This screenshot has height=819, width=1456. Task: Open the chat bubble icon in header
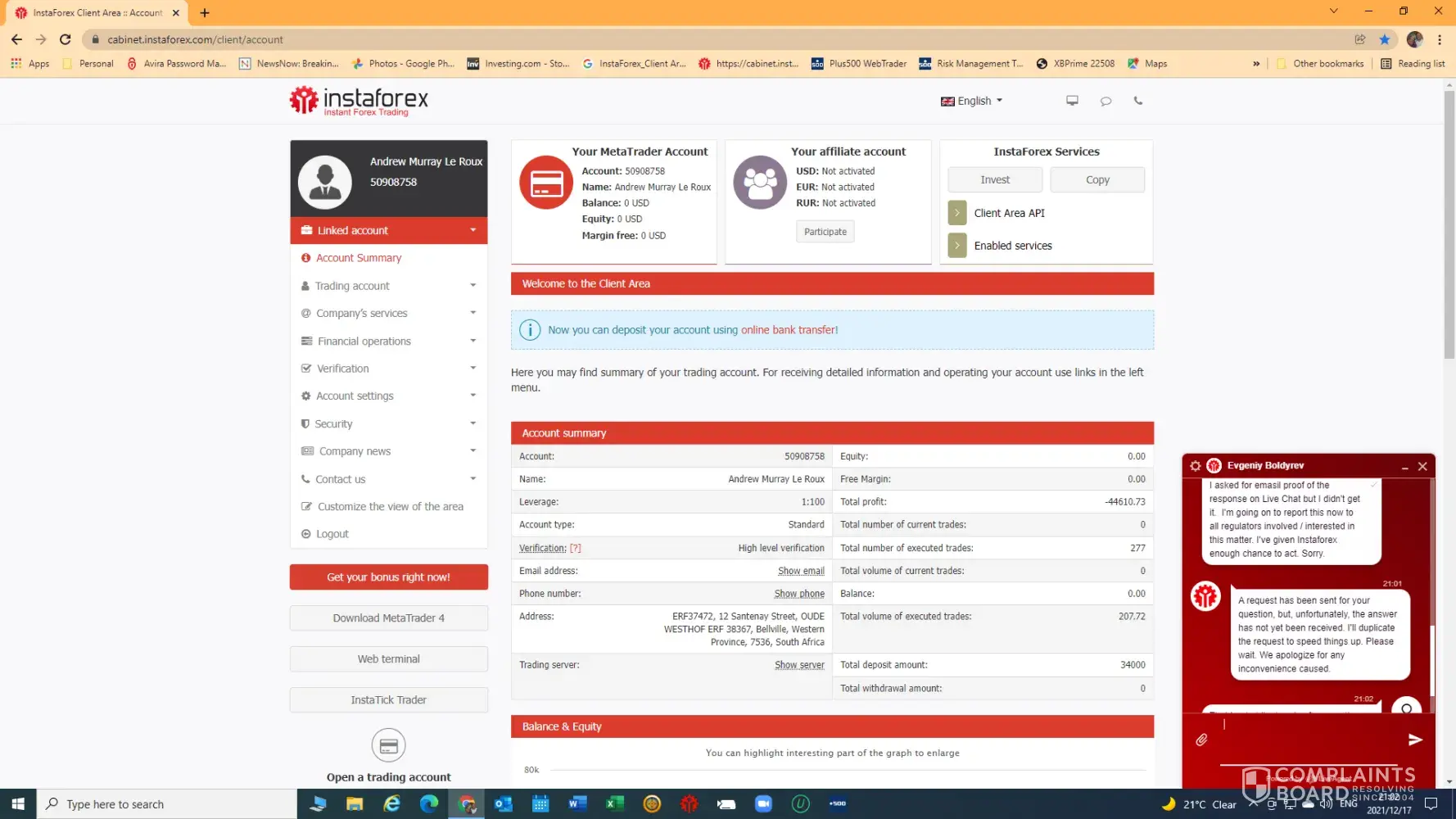1106,101
